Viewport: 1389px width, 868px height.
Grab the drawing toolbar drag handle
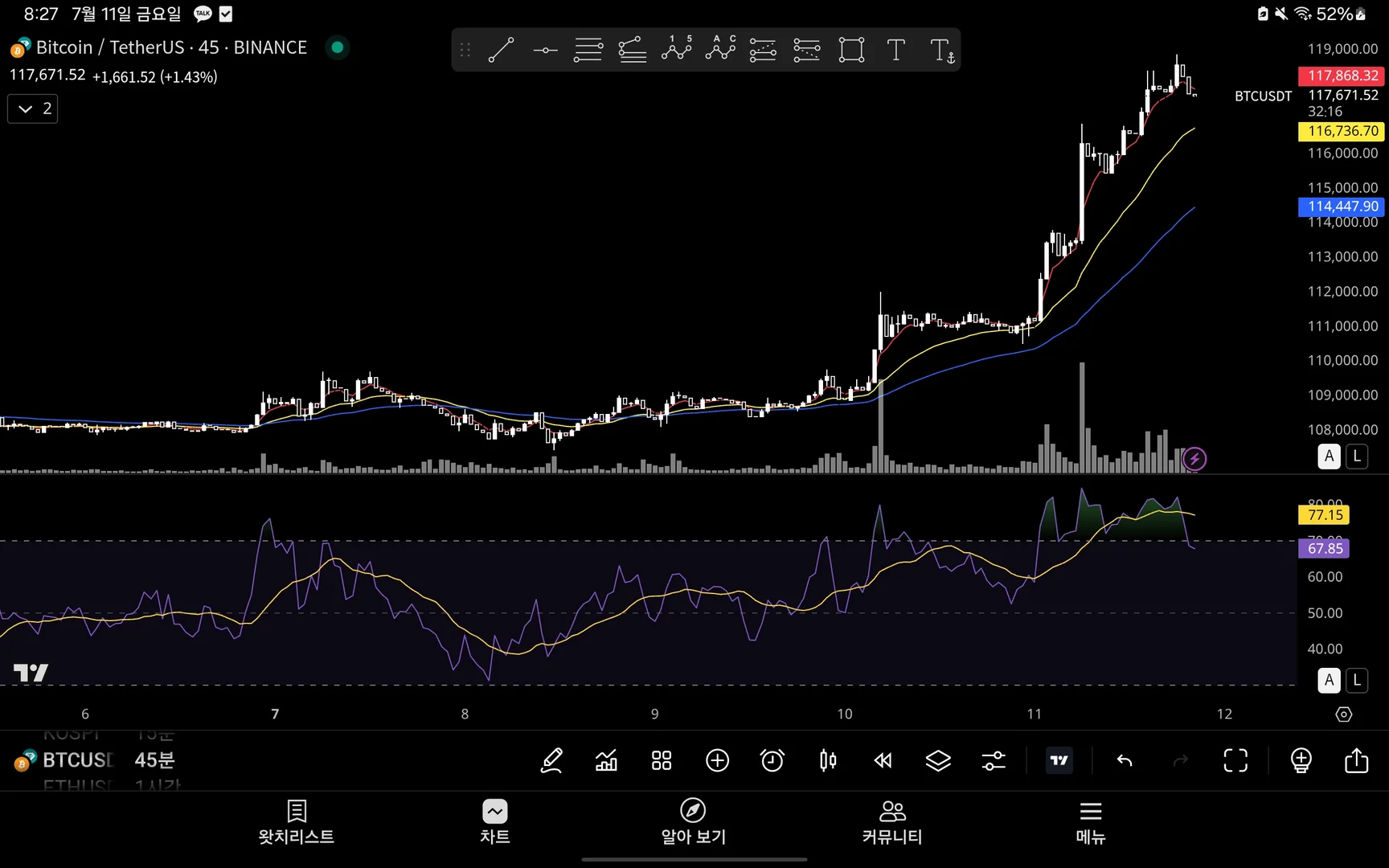click(x=465, y=50)
